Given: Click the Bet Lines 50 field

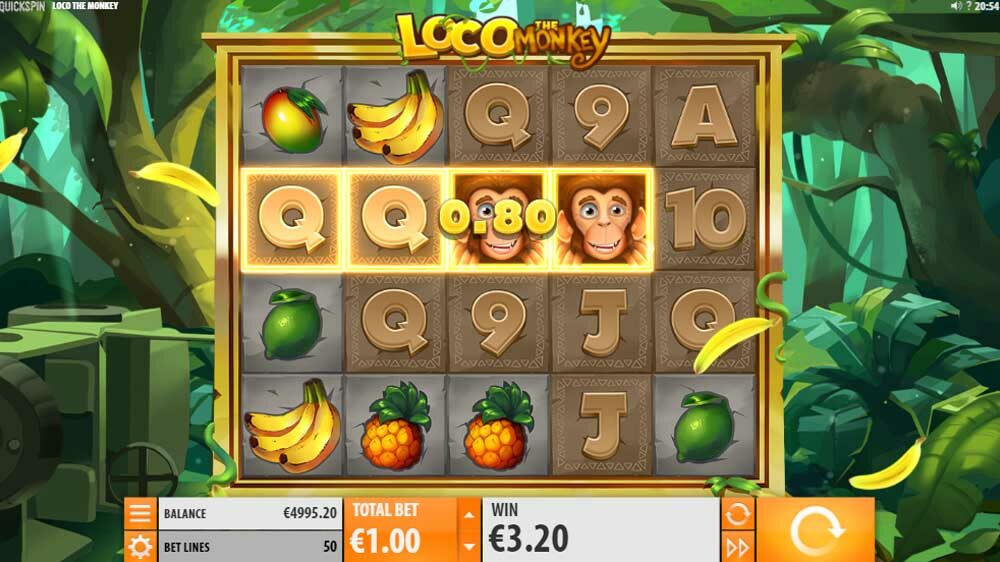Looking at the screenshot, I should tap(250, 547).
